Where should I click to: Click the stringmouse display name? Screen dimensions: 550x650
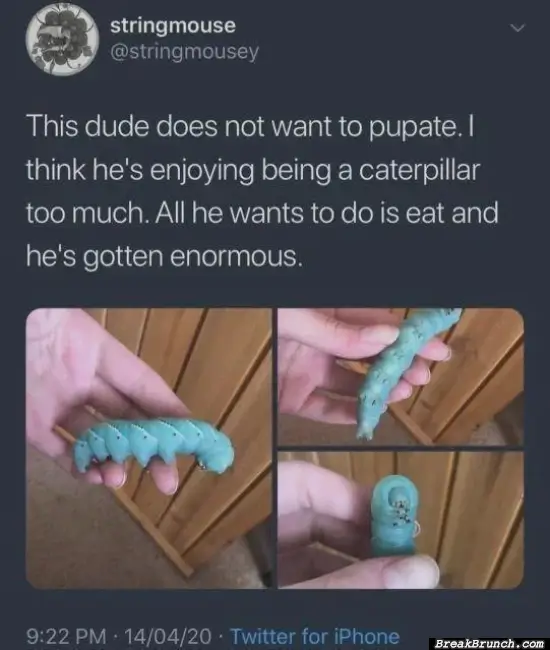173,25
